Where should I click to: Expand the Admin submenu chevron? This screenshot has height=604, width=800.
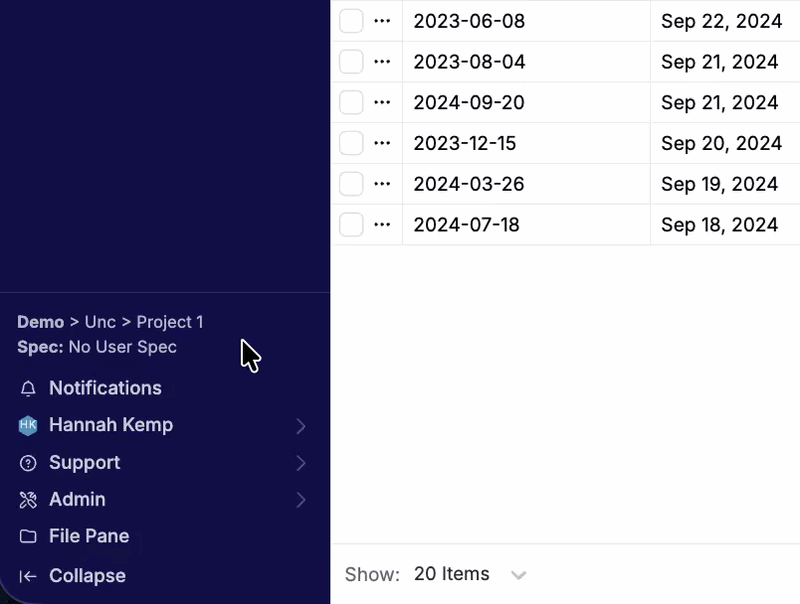pyautogui.click(x=301, y=500)
